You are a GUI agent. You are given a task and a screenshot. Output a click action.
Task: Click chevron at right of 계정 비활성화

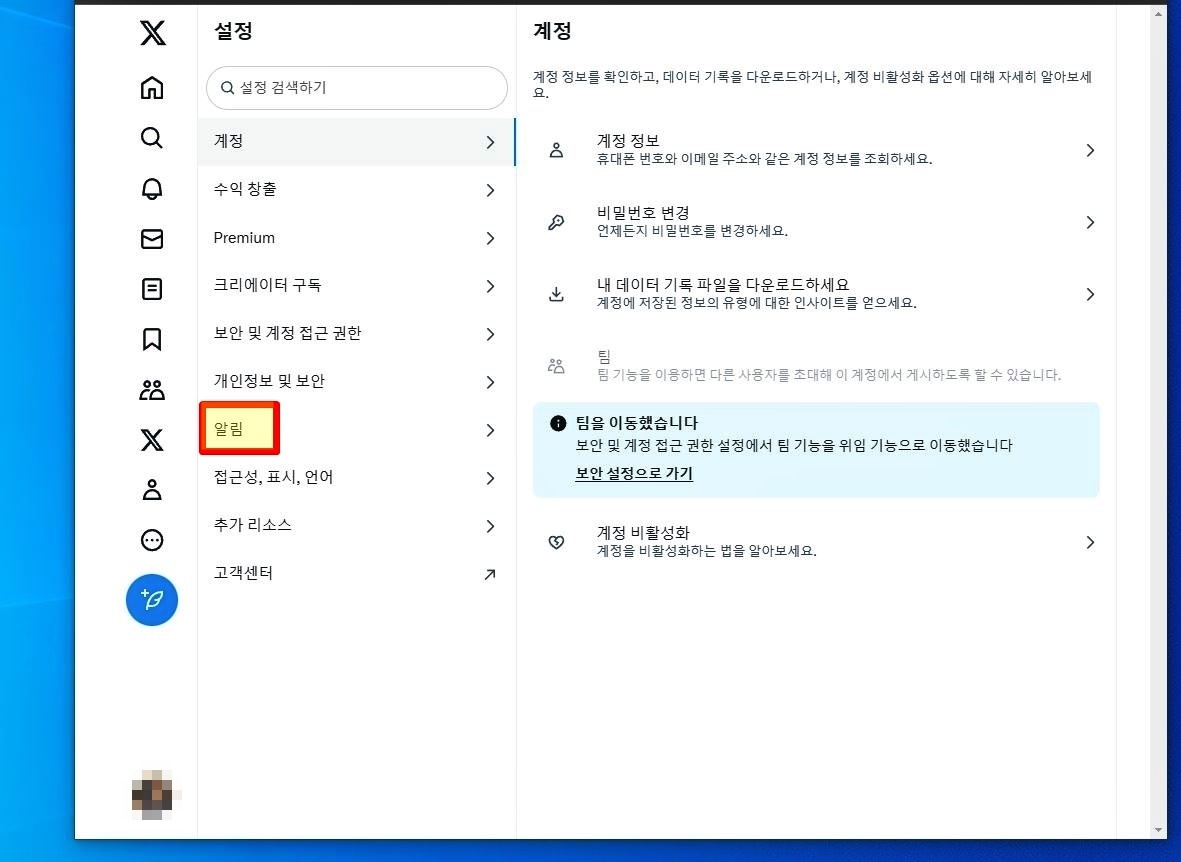coord(1090,543)
